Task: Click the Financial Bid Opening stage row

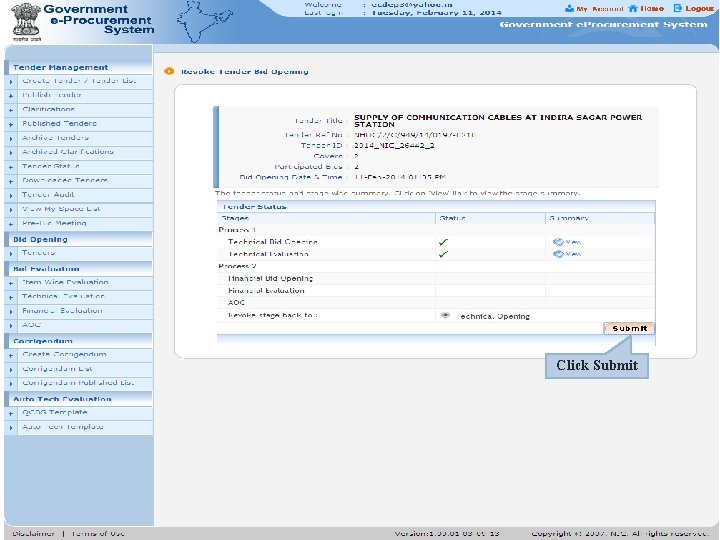Action: [436, 278]
